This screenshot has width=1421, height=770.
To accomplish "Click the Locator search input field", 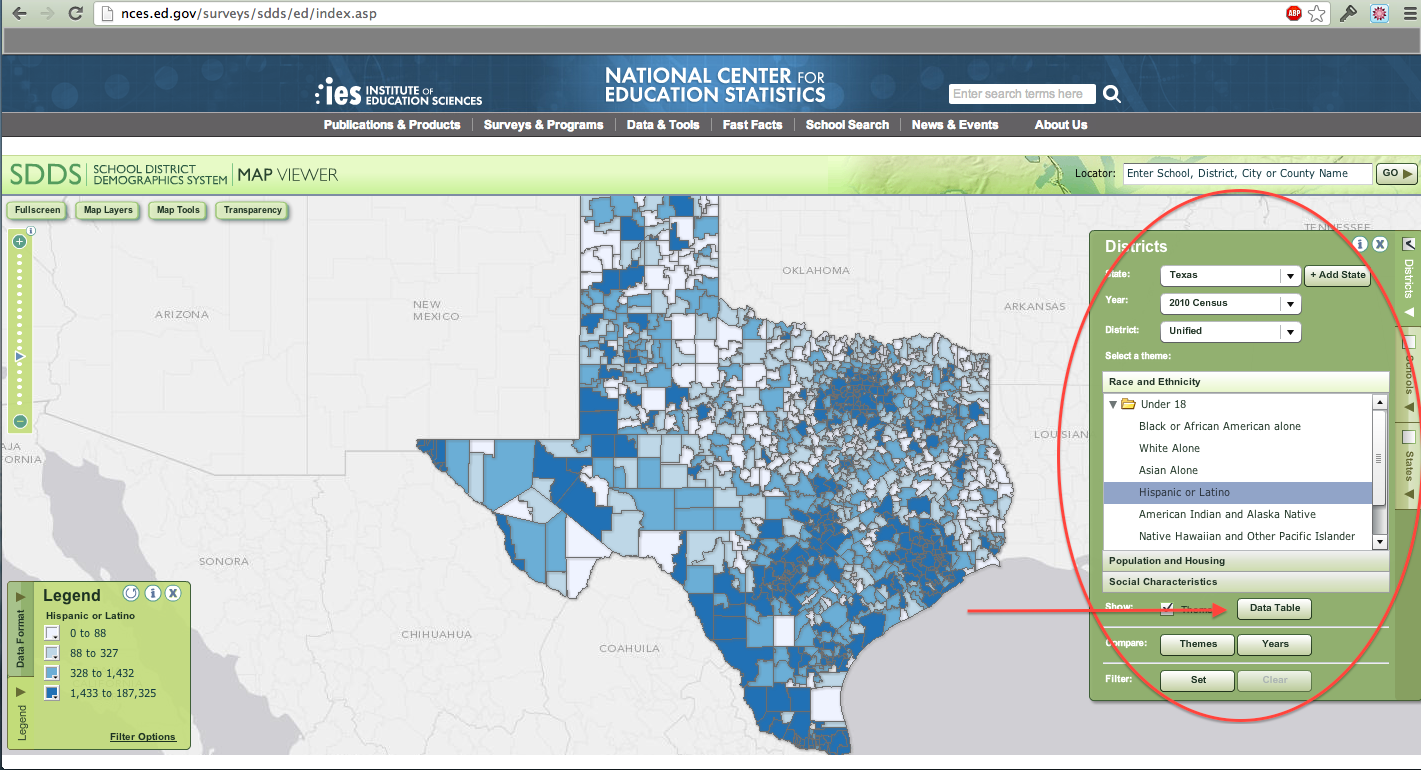I will click(x=1248, y=173).
